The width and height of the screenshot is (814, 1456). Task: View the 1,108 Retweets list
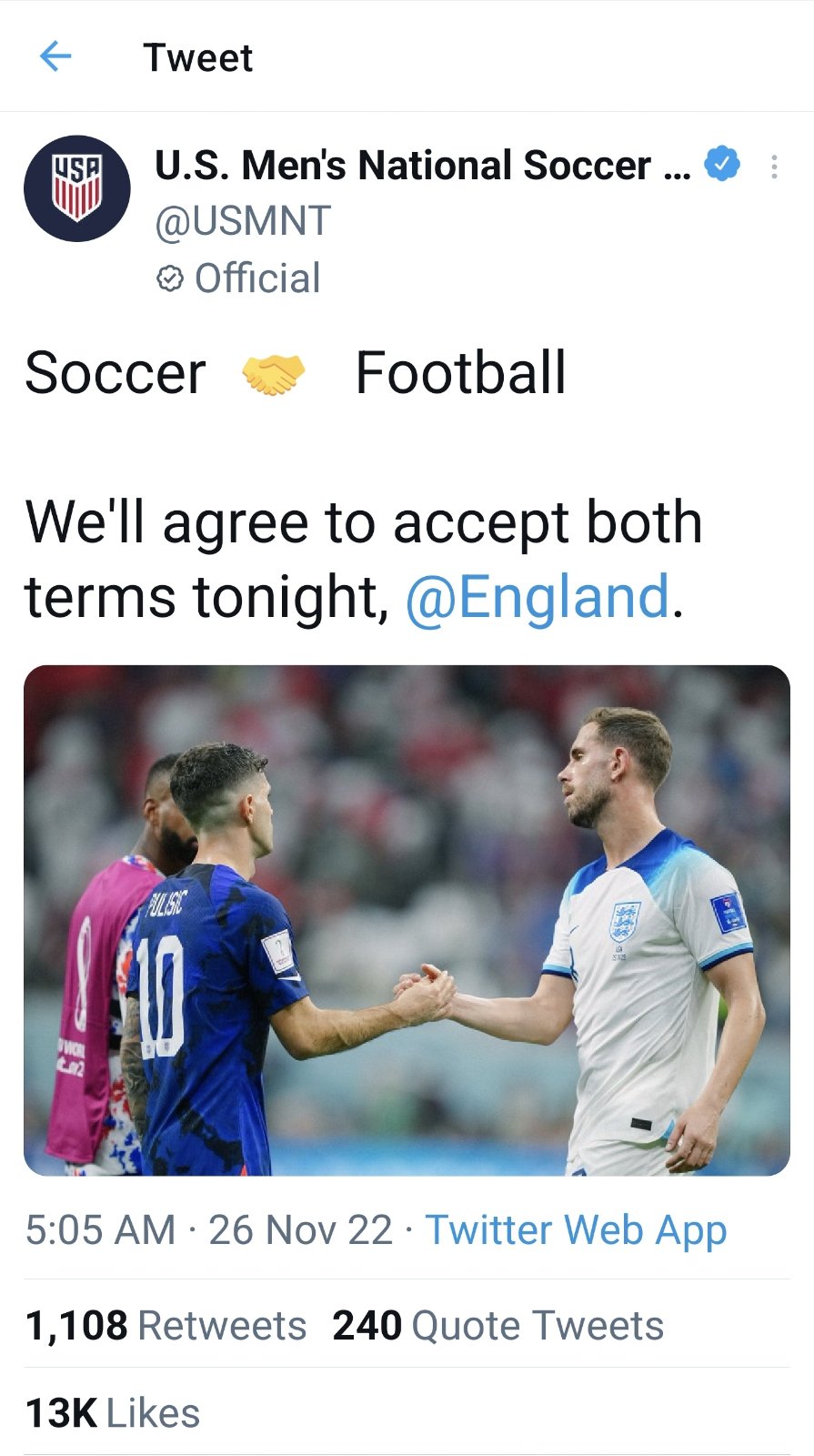tap(166, 1325)
